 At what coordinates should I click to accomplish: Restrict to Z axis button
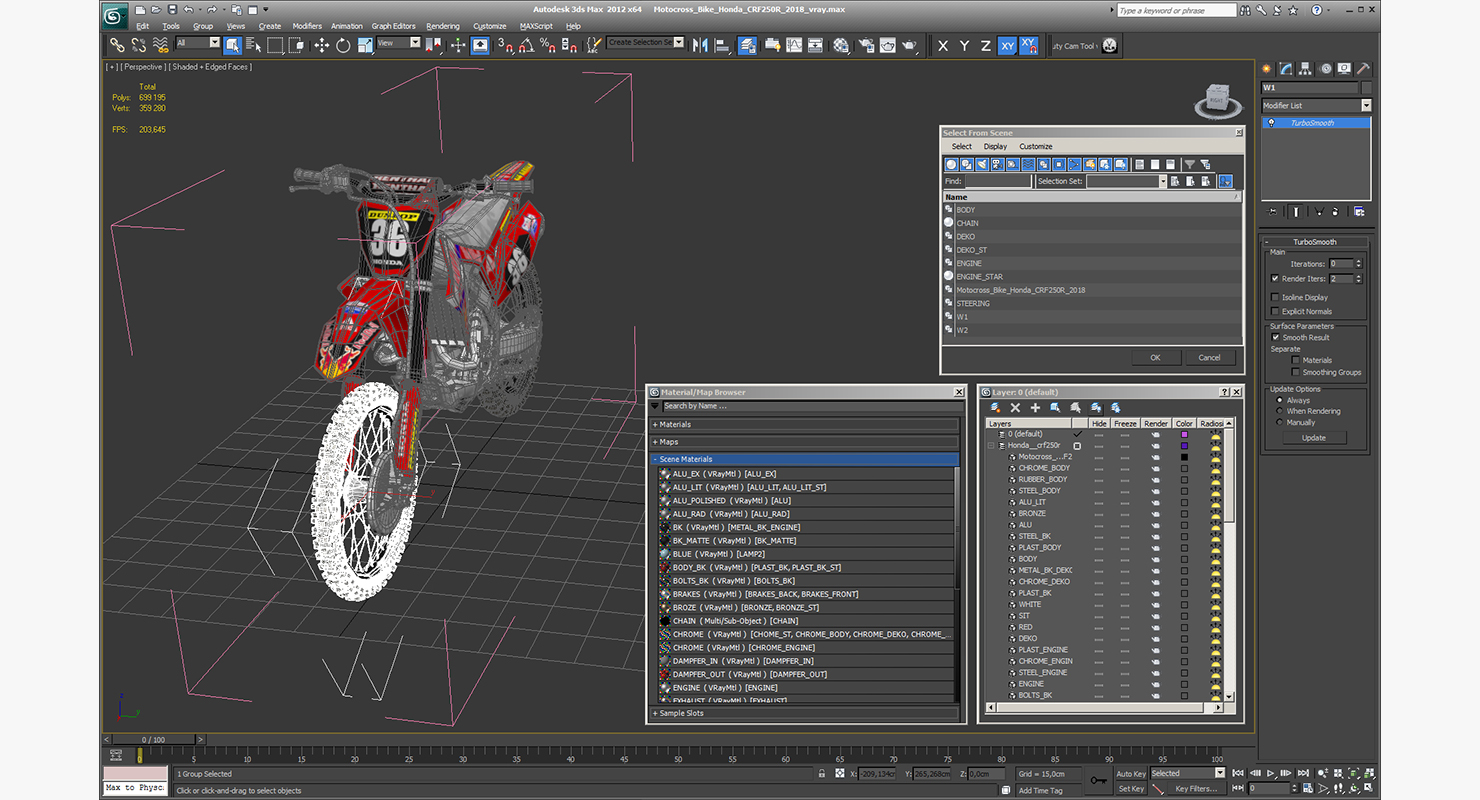pyautogui.click(x=985, y=45)
